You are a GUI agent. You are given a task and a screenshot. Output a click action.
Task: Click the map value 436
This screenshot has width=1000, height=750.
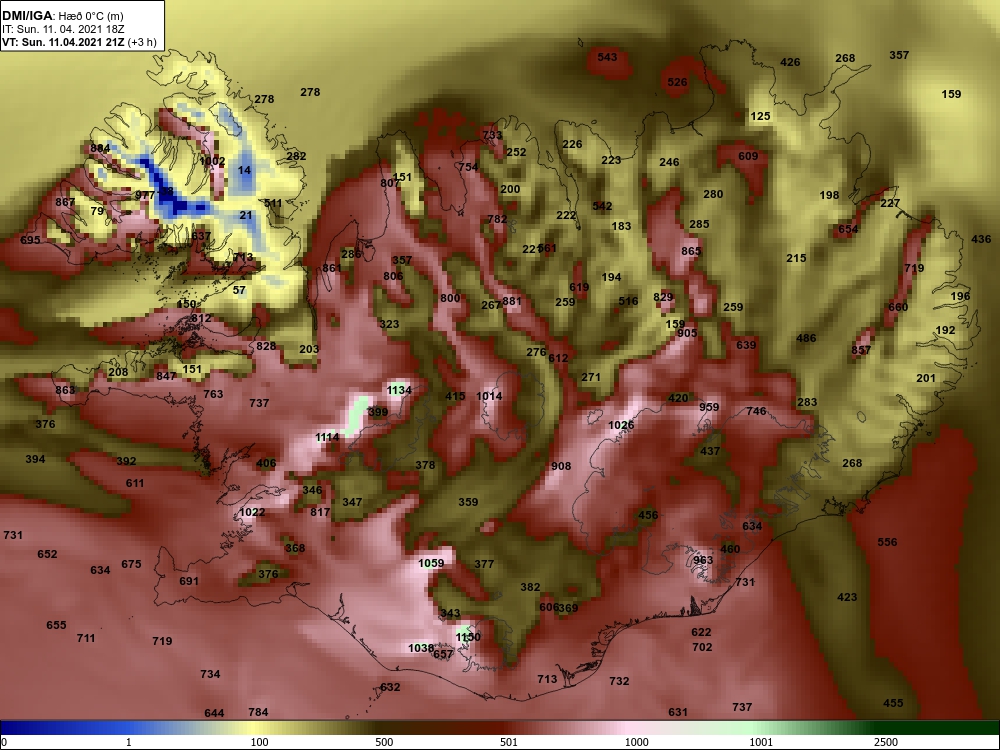(x=981, y=240)
